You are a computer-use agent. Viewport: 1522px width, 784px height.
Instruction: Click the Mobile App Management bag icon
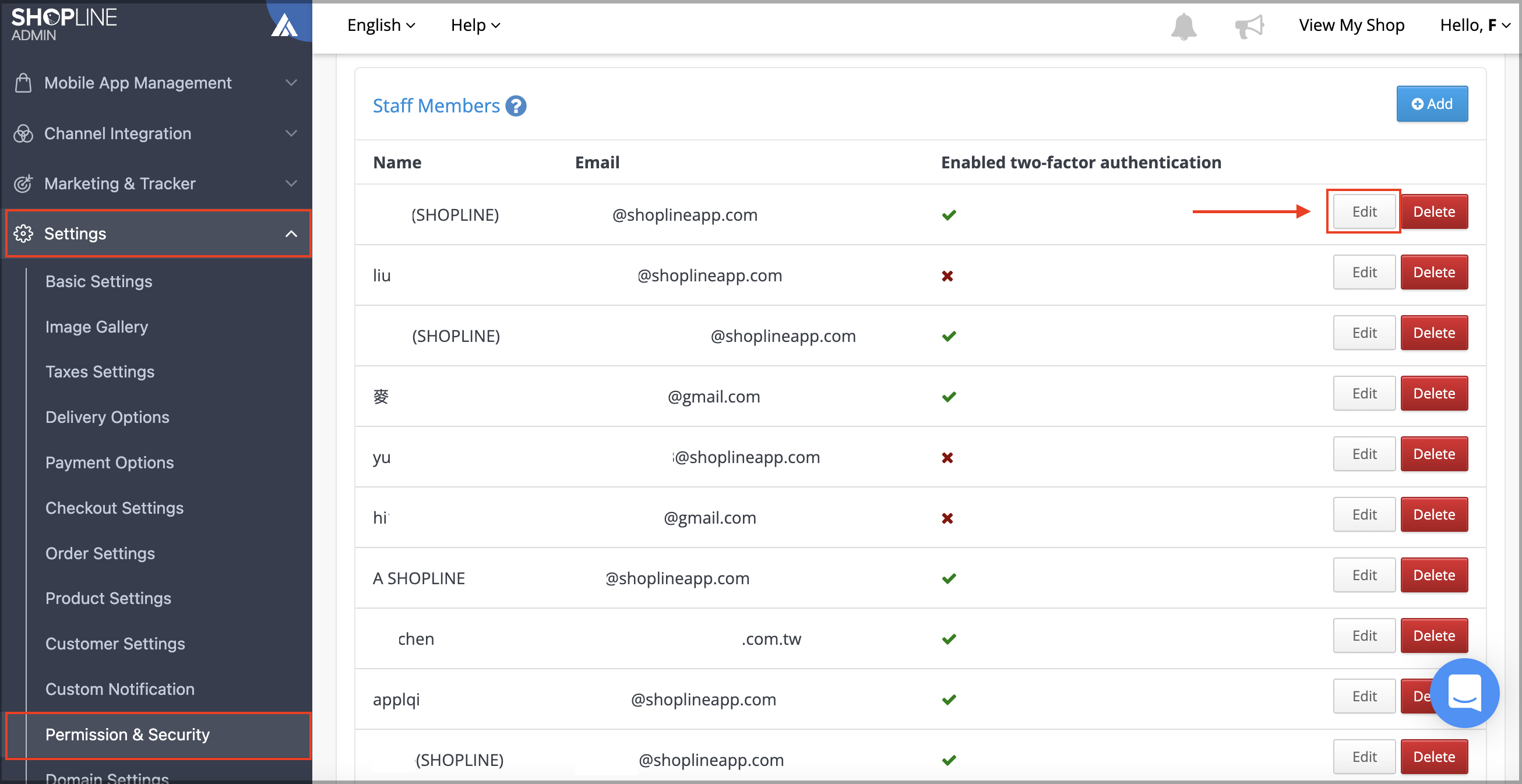23,83
